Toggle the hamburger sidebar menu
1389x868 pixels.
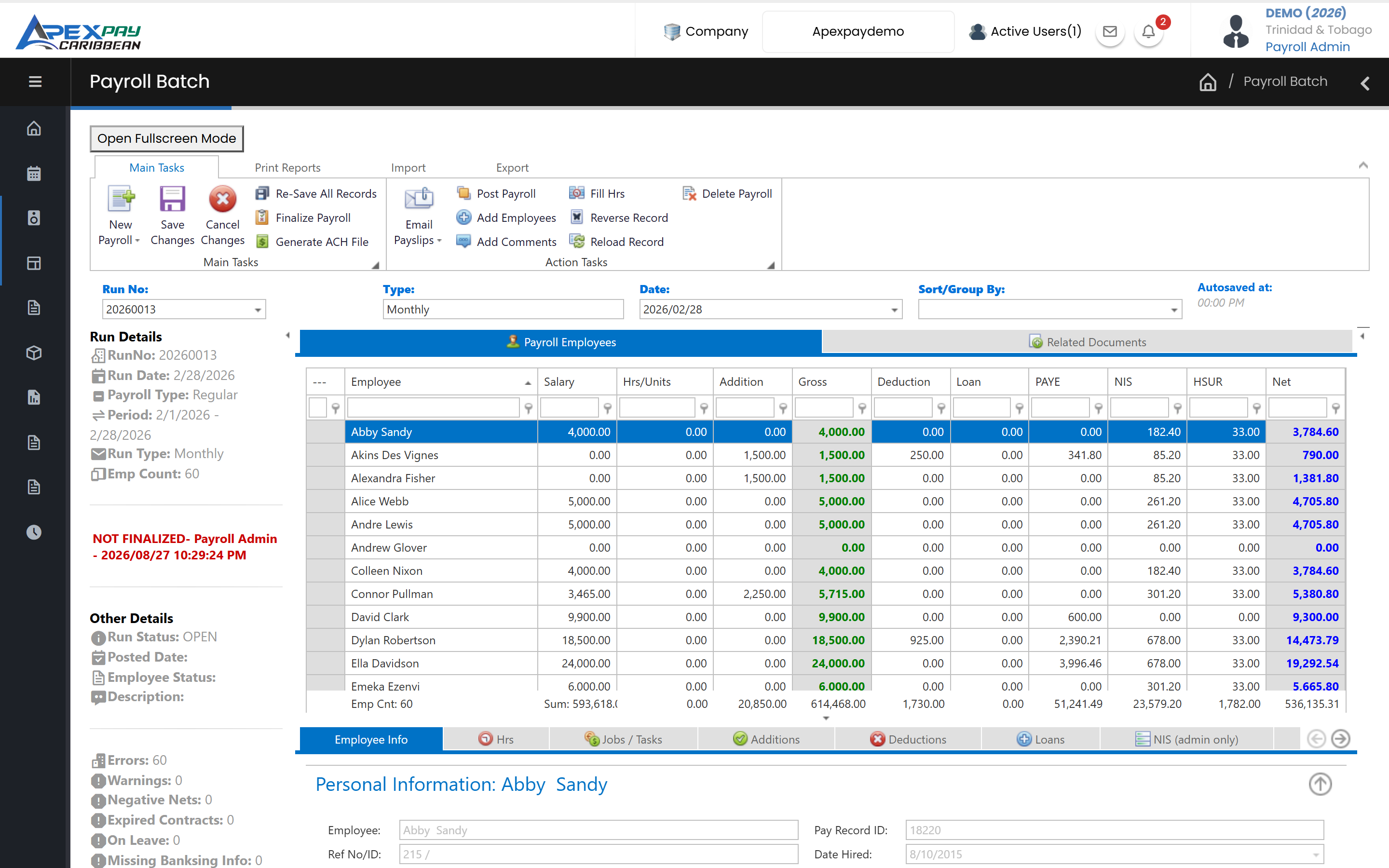35,81
